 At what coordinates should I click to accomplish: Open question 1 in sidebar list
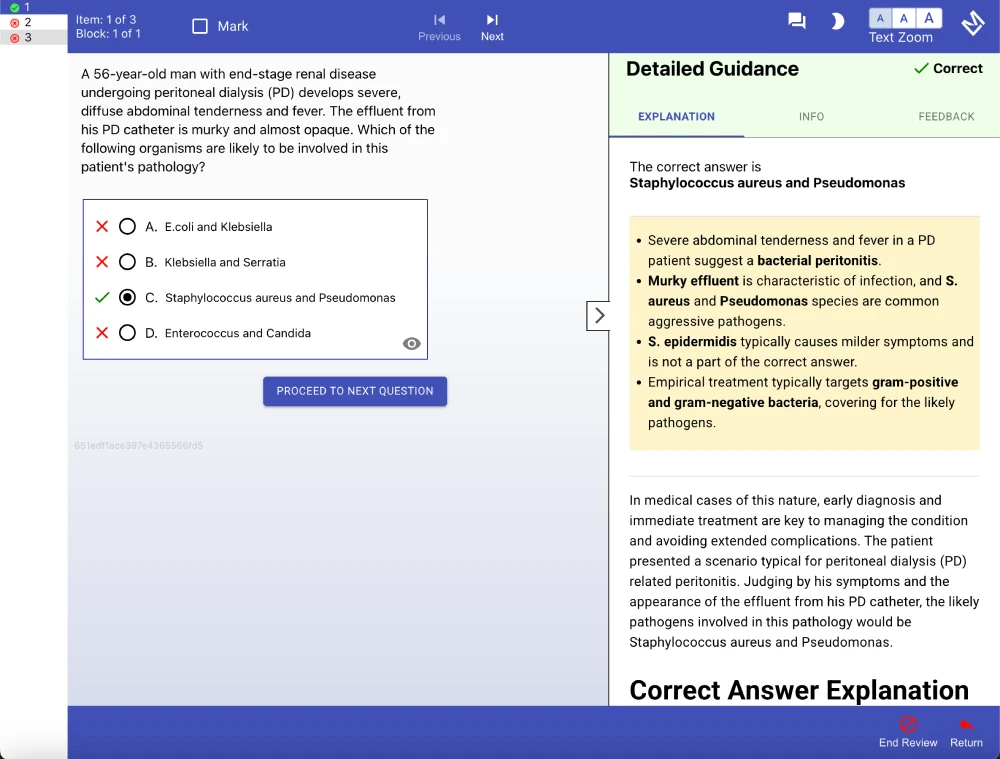pyautogui.click(x=33, y=7)
